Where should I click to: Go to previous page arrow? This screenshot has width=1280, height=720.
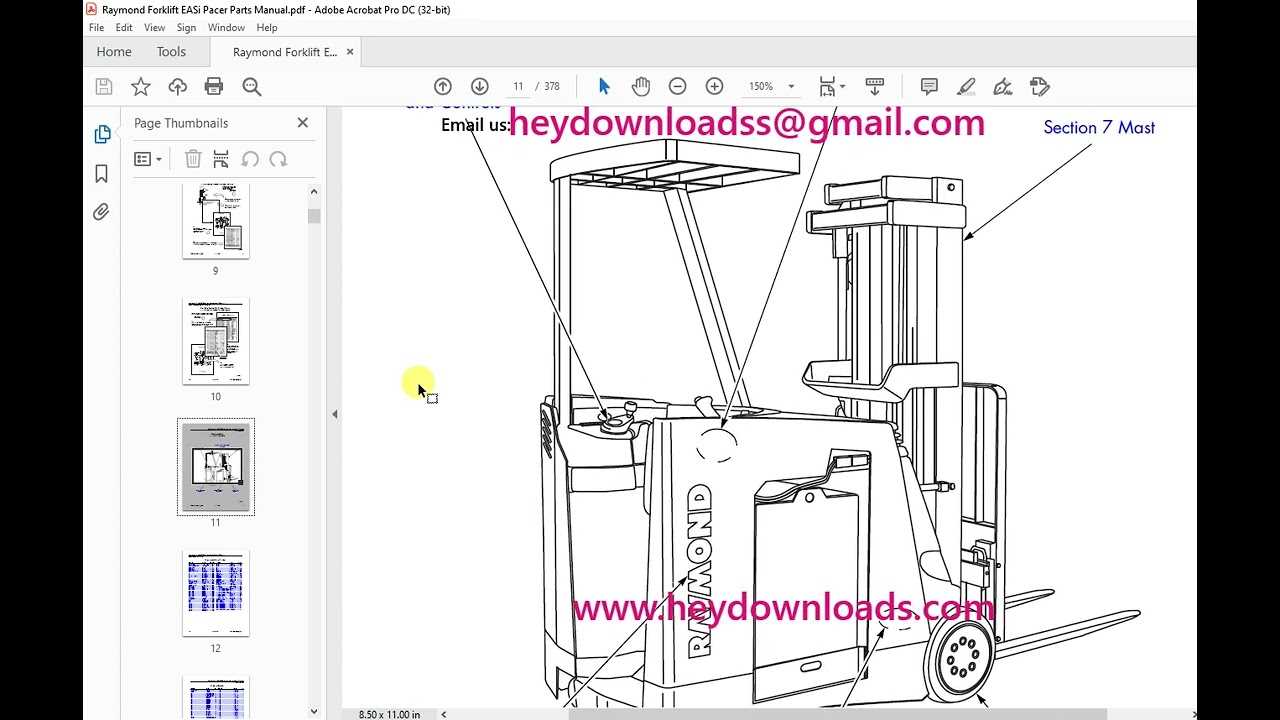(x=443, y=87)
